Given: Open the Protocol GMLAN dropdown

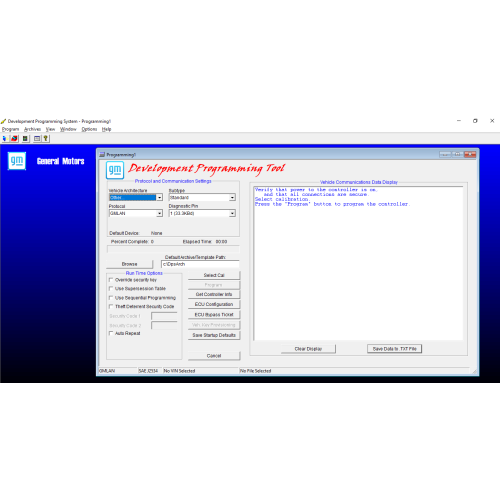Looking at the screenshot, I should [x=159, y=213].
